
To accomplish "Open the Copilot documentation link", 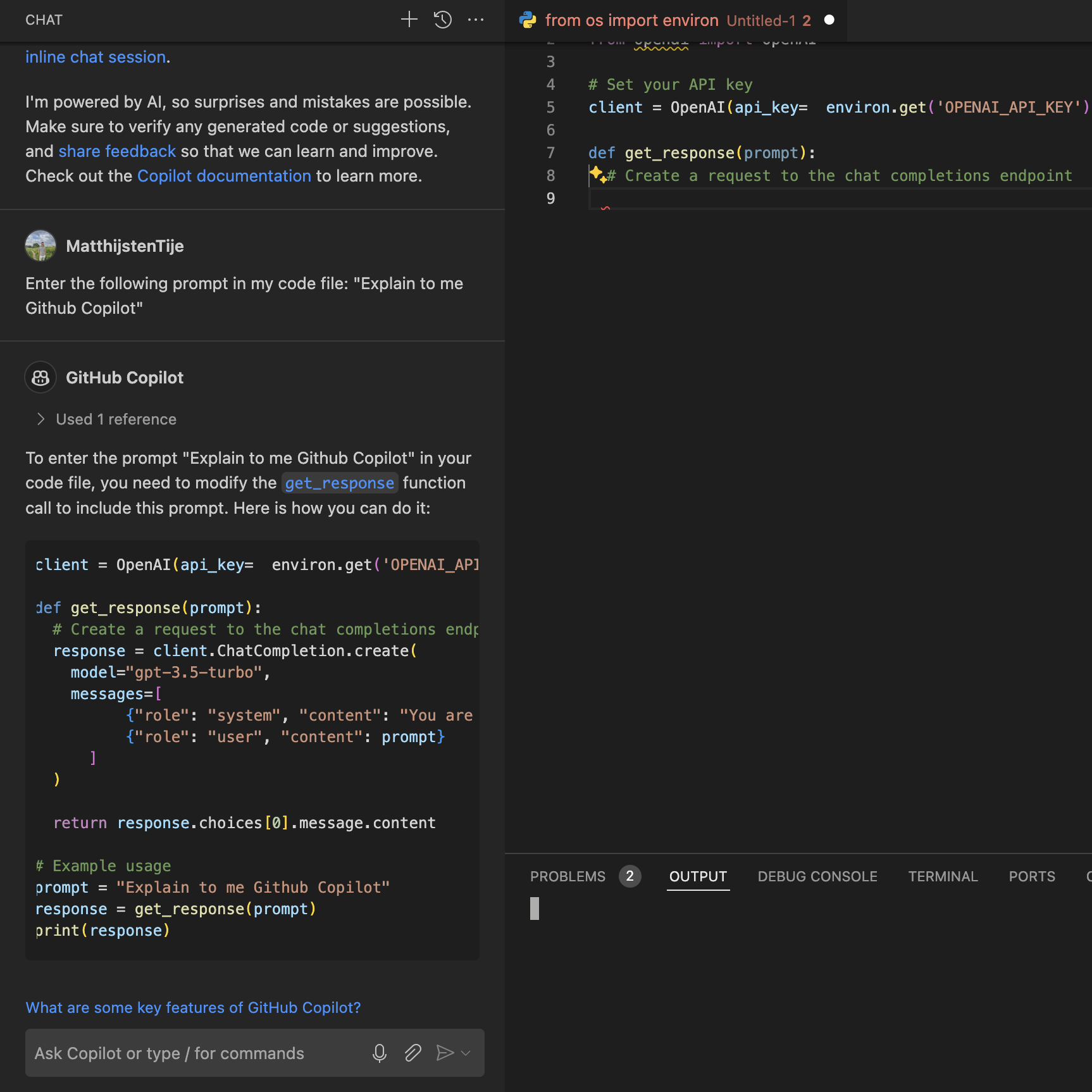I will [x=224, y=175].
